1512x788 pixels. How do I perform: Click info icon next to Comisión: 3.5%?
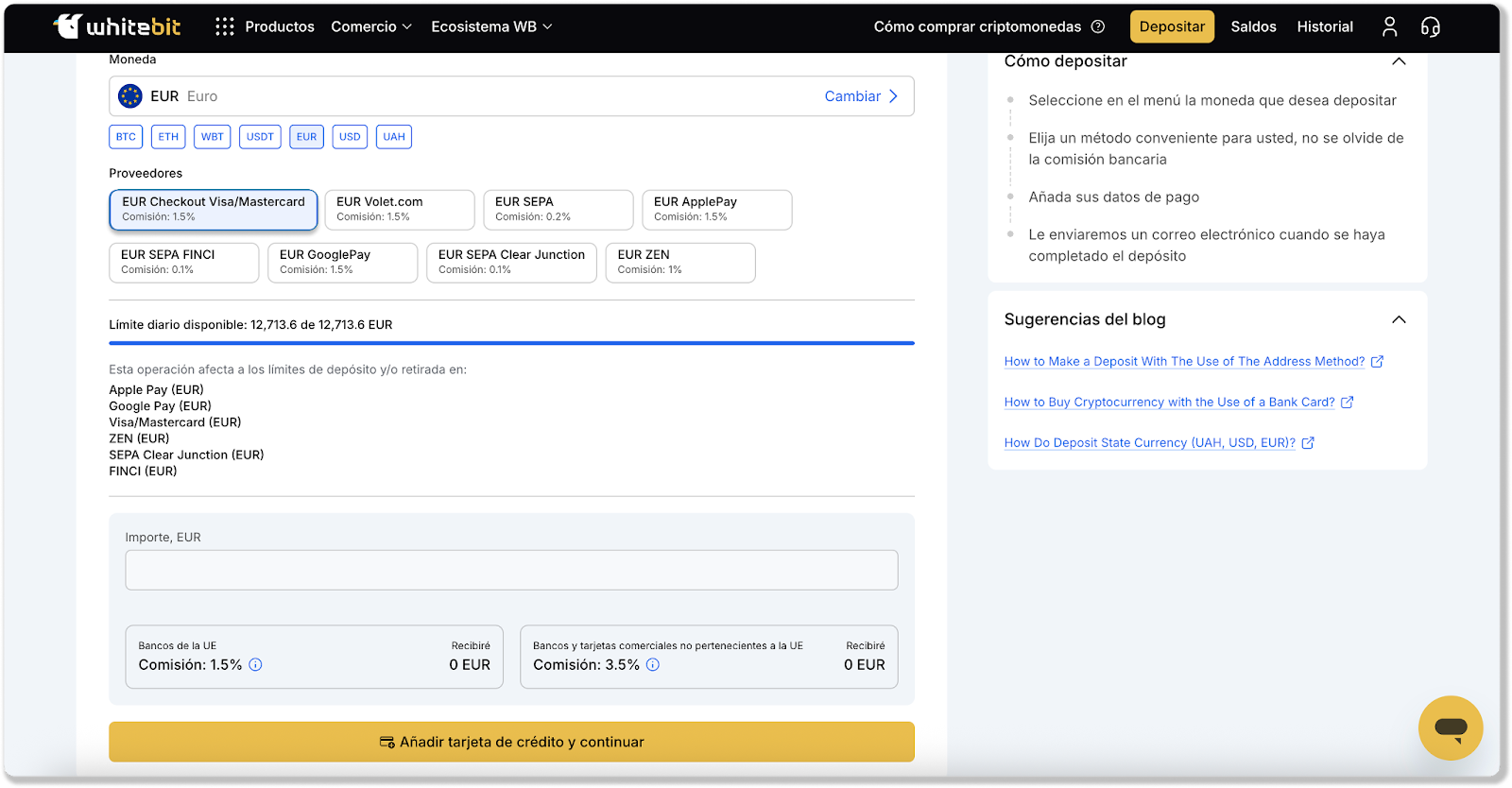653,664
